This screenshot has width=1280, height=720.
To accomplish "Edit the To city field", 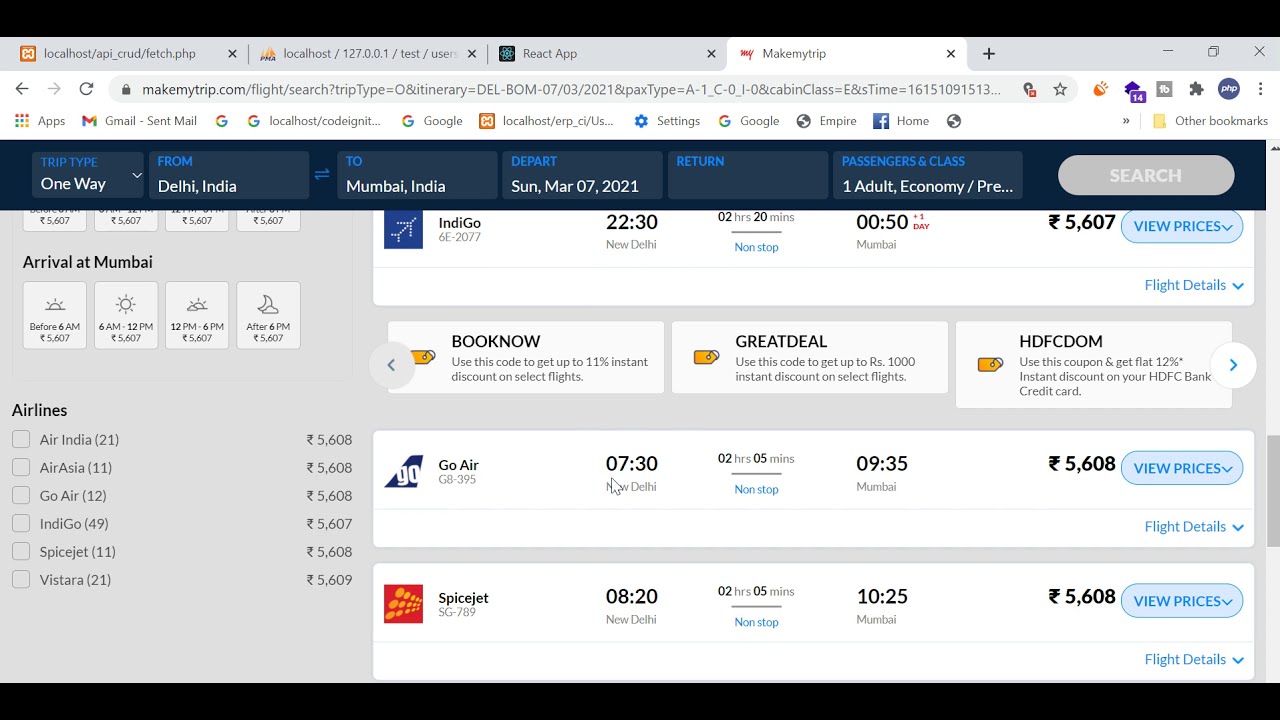I will (417, 175).
